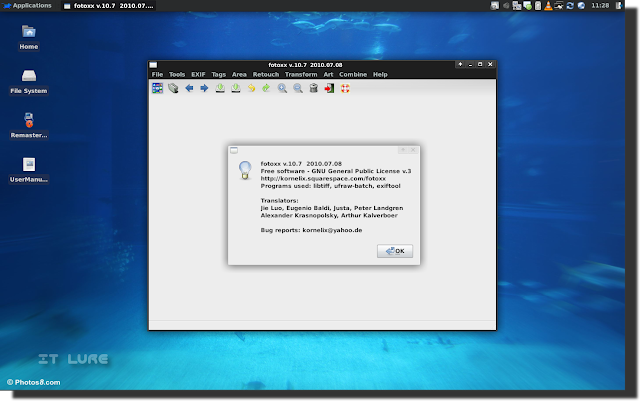The image size is (640, 401).
Task: Close the about dialog with its X
Action: 413,150
